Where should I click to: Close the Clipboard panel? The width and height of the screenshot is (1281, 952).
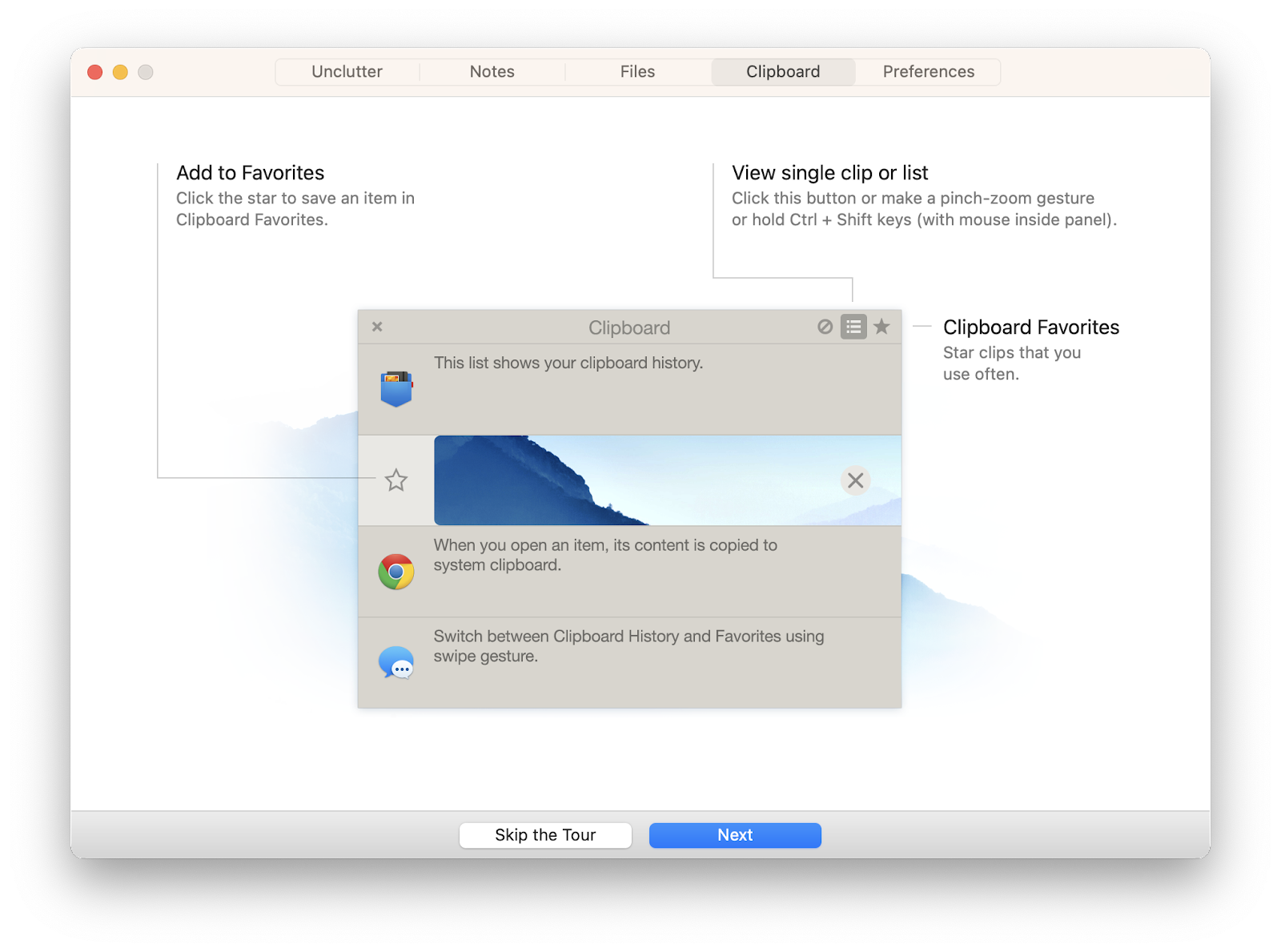tap(376, 327)
